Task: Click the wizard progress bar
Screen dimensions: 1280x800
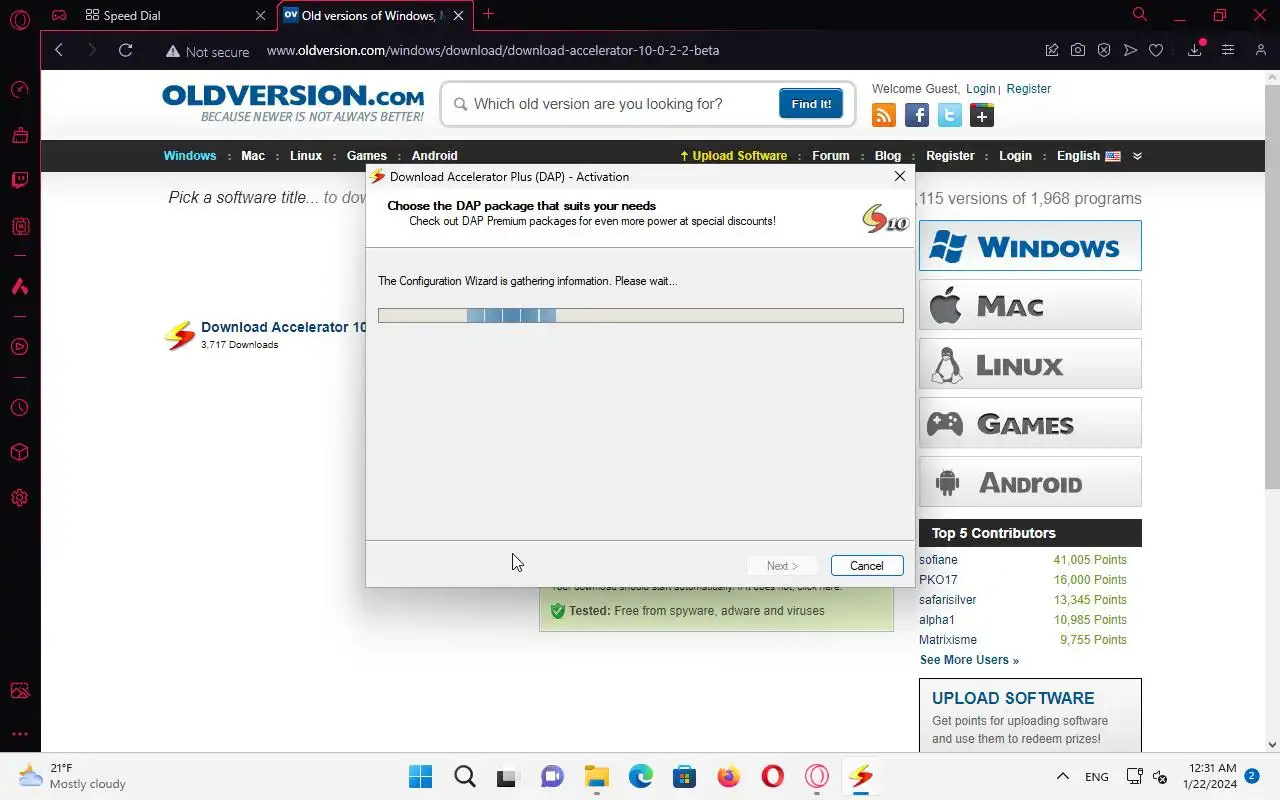Action: (x=641, y=315)
